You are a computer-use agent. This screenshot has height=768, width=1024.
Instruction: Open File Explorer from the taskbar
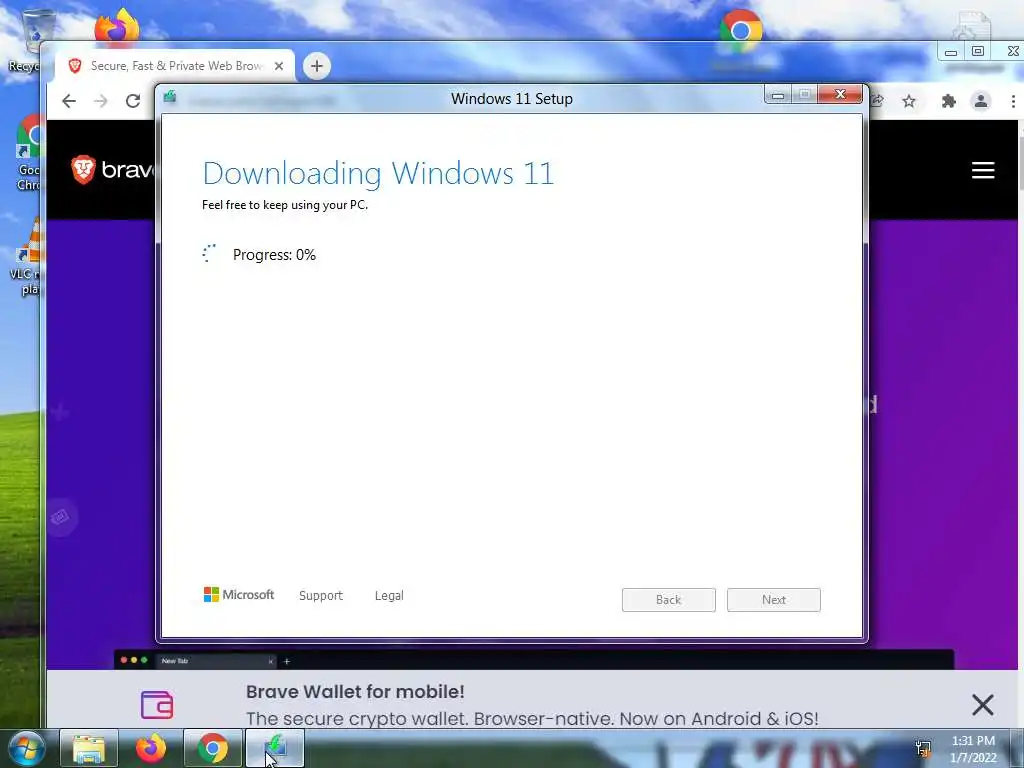coord(89,749)
